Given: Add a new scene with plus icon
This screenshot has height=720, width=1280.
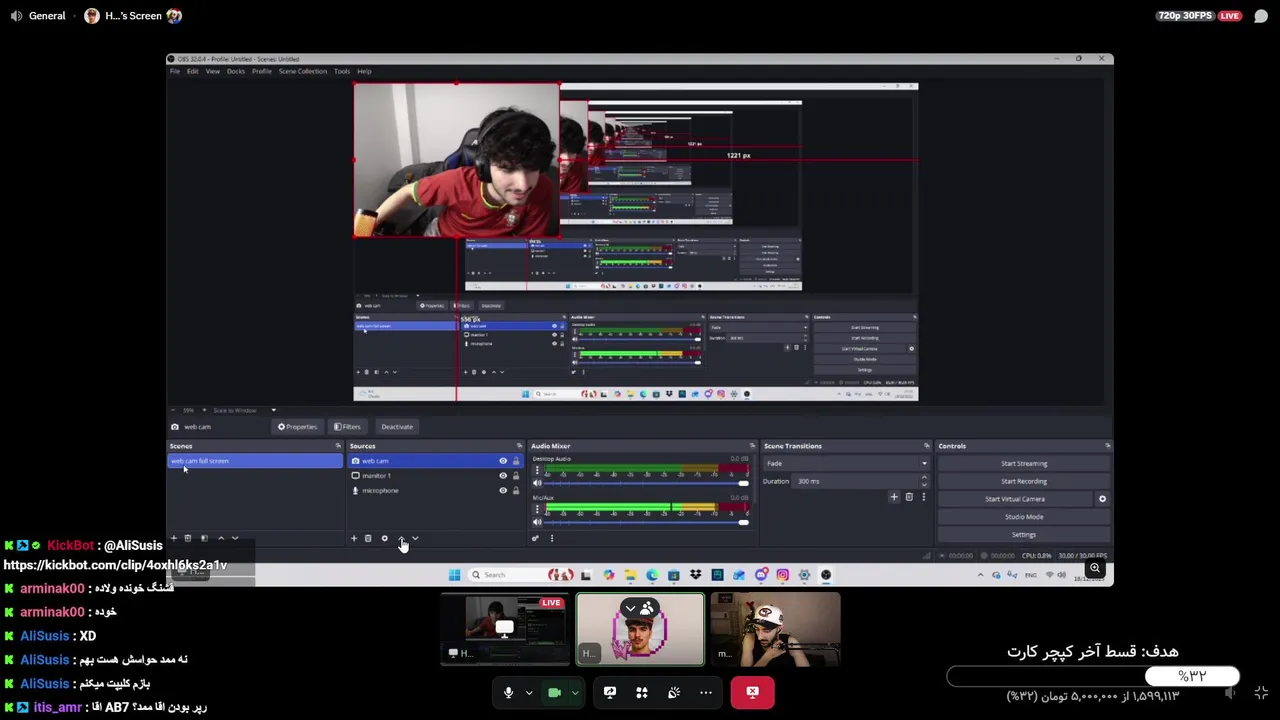Looking at the screenshot, I should coord(173,538).
